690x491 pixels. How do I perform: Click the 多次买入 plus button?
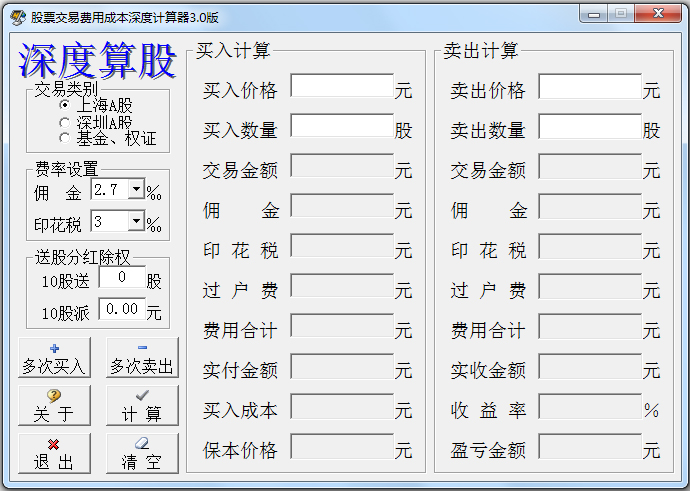(54, 358)
